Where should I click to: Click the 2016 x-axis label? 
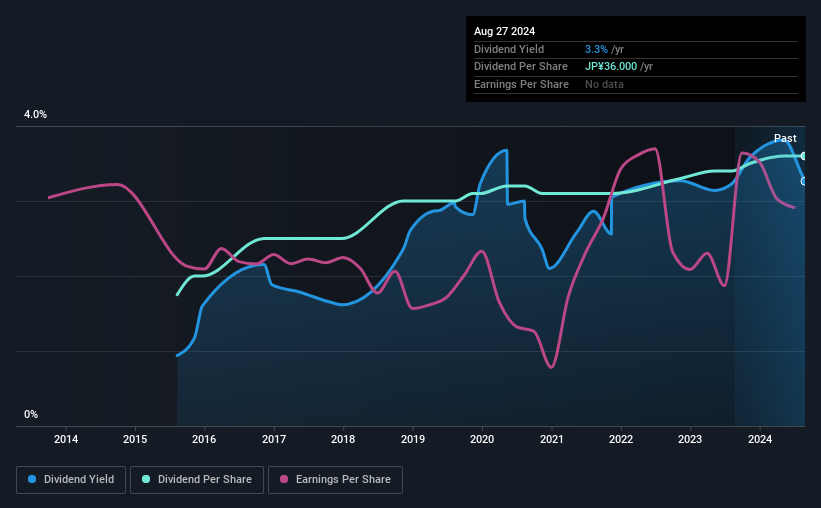point(204,439)
